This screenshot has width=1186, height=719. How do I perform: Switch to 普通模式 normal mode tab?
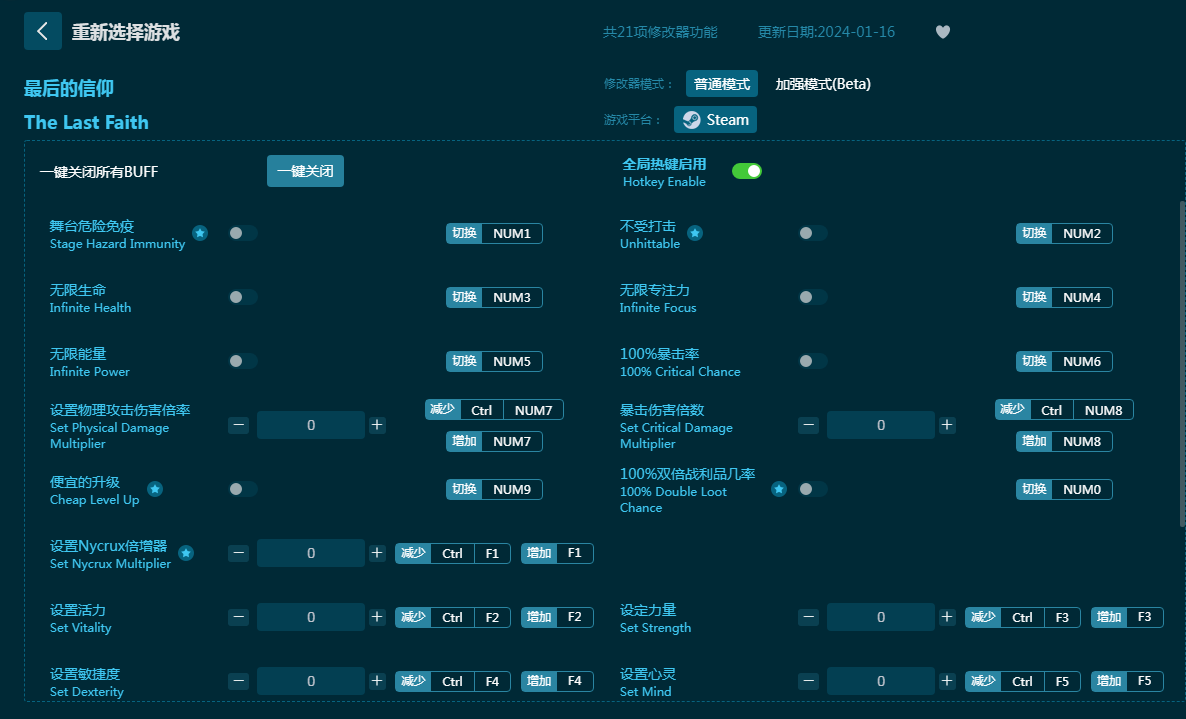(722, 84)
